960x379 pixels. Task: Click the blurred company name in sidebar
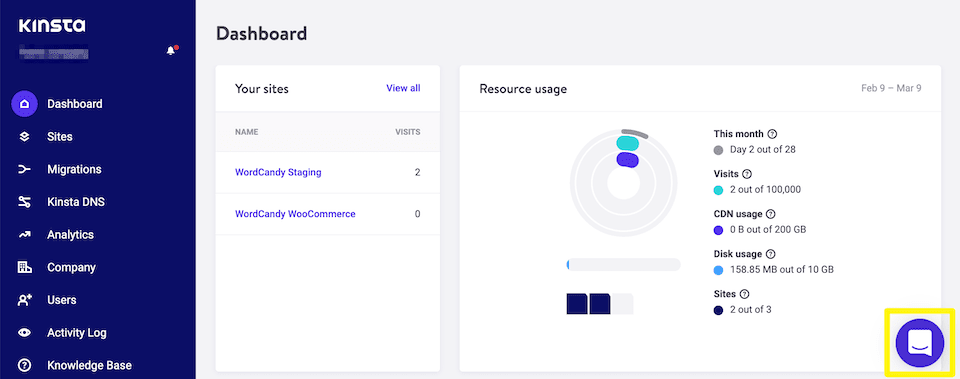point(53,53)
